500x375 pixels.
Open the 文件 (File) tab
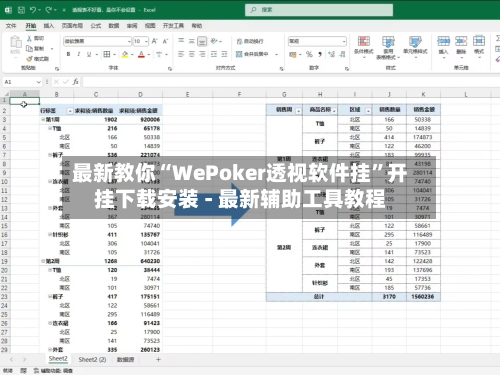11,26
